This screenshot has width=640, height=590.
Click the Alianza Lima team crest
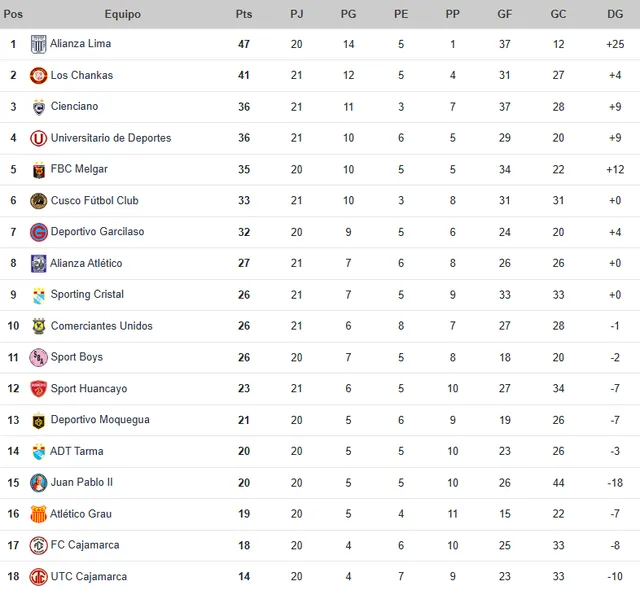click(38, 44)
